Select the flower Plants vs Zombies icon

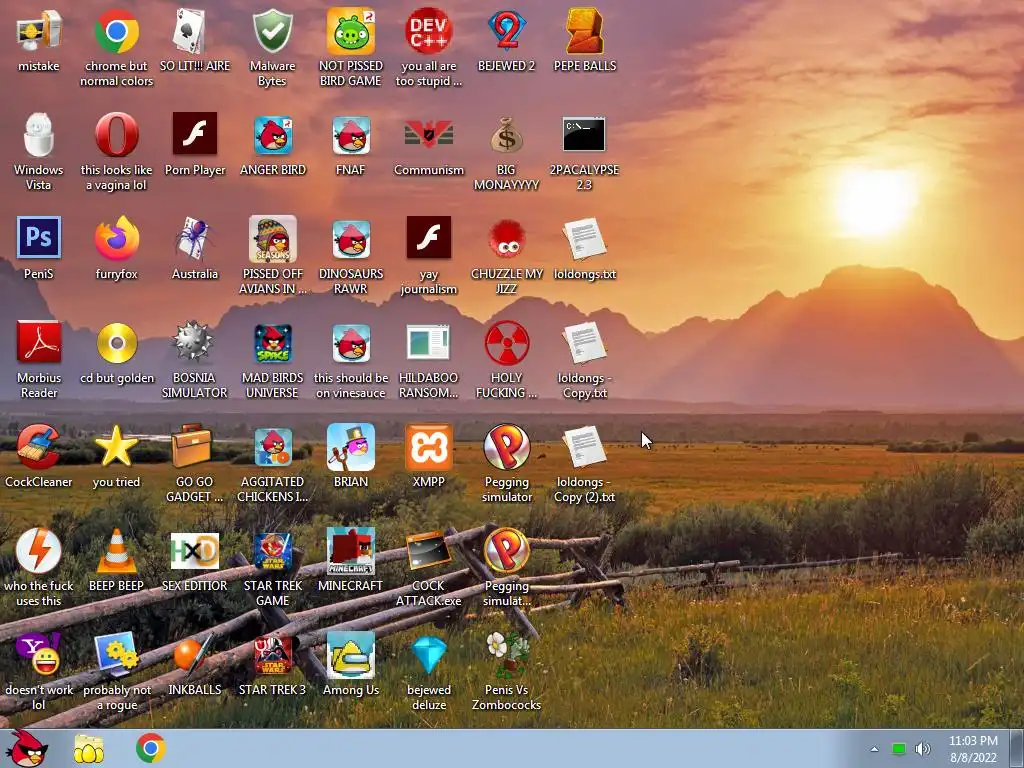[507, 654]
